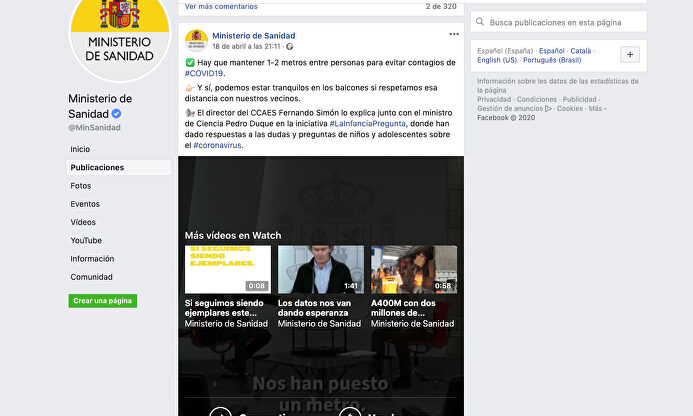Click the search publications input field
The width and height of the screenshot is (693, 416).
(559, 22)
